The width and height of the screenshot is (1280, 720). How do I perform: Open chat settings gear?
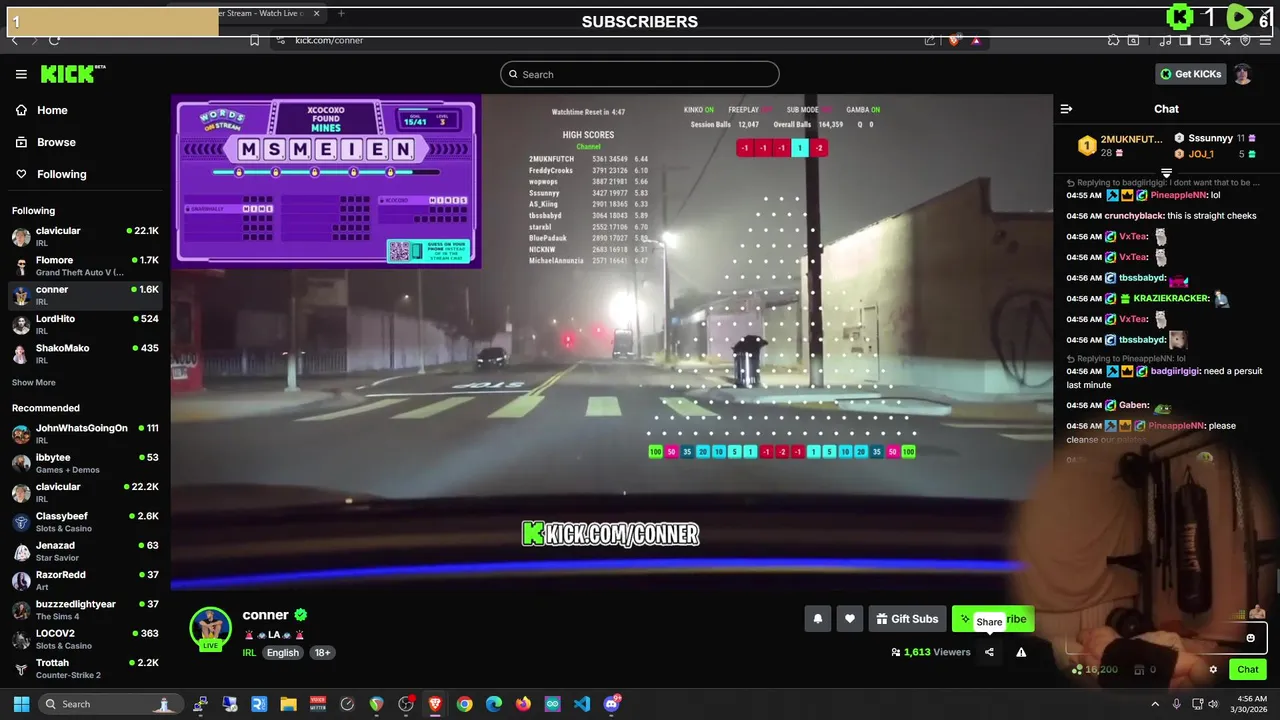click(x=1213, y=669)
